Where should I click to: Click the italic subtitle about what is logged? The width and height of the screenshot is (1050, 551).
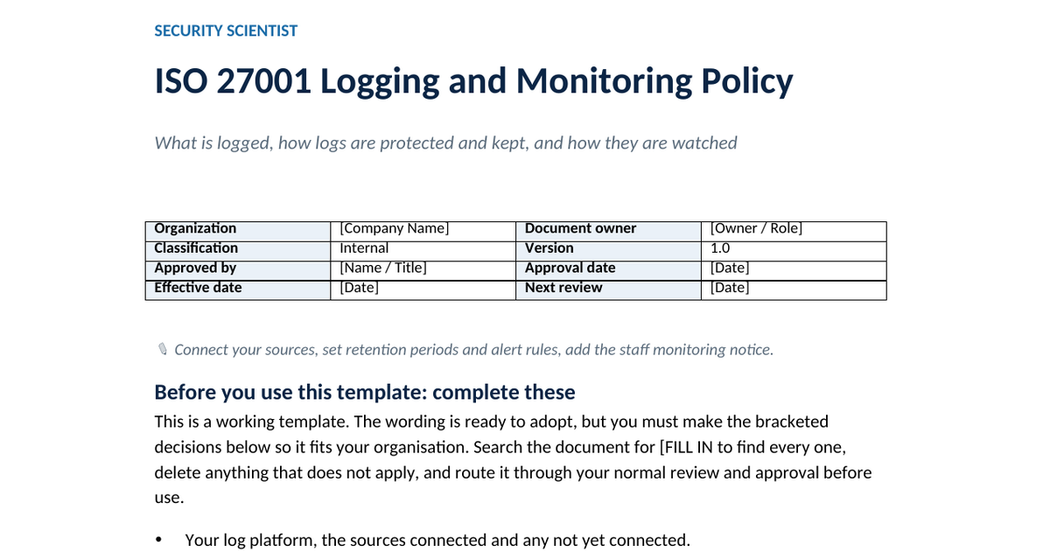pos(445,143)
